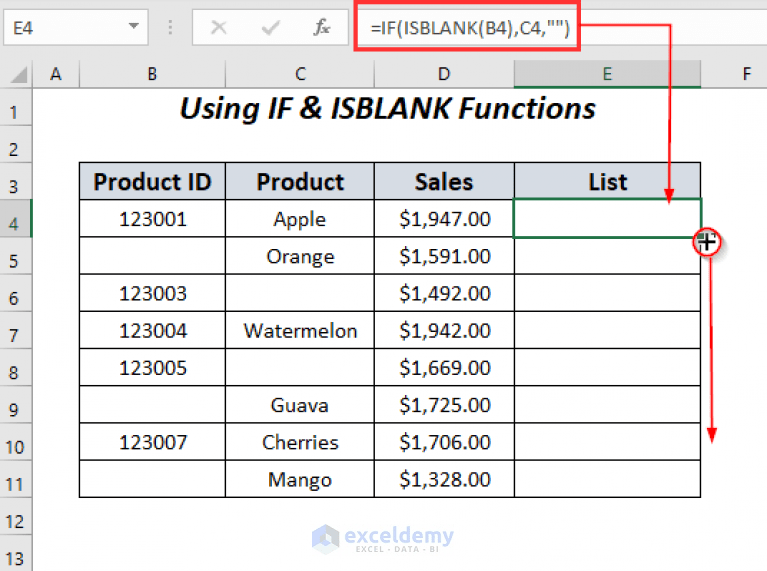Select cell containing 123005
The image size is (767, 571).
[x=152, y=367]
